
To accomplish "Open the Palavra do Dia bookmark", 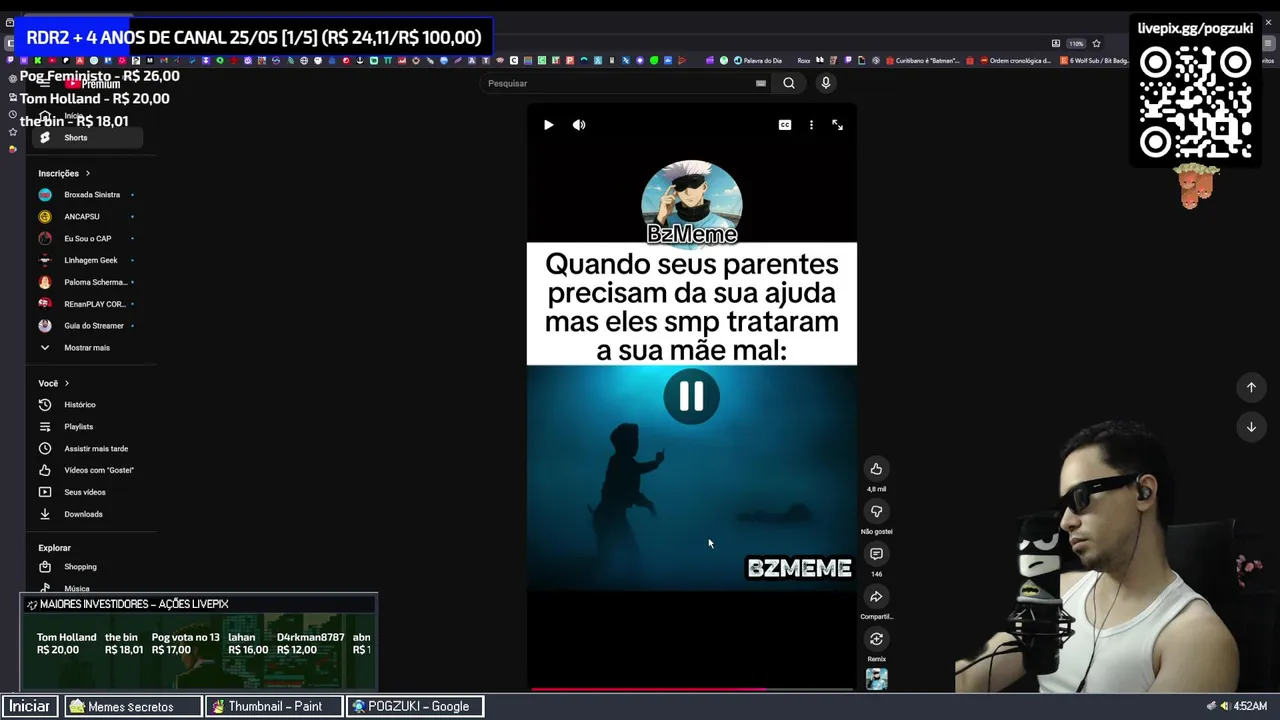I will pos(757,61).
